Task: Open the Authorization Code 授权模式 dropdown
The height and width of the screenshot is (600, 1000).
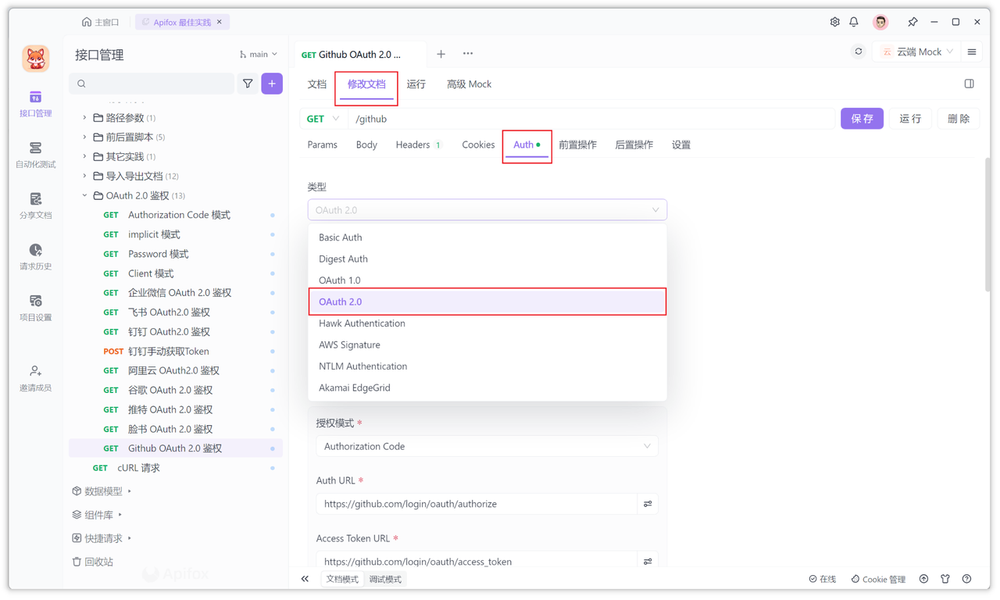Action: 487,446
